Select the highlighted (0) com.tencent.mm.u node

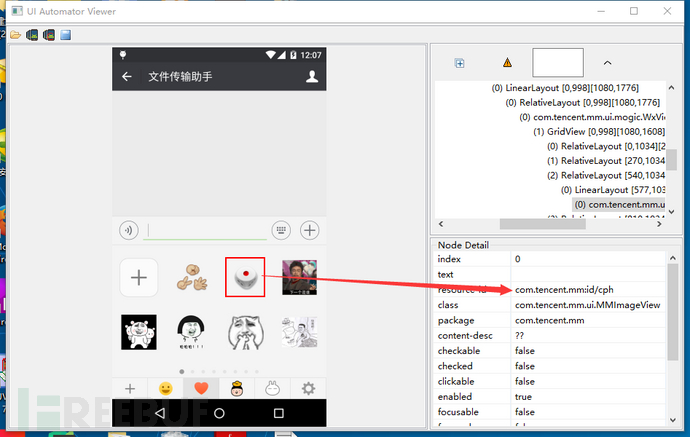coord(619,205)
